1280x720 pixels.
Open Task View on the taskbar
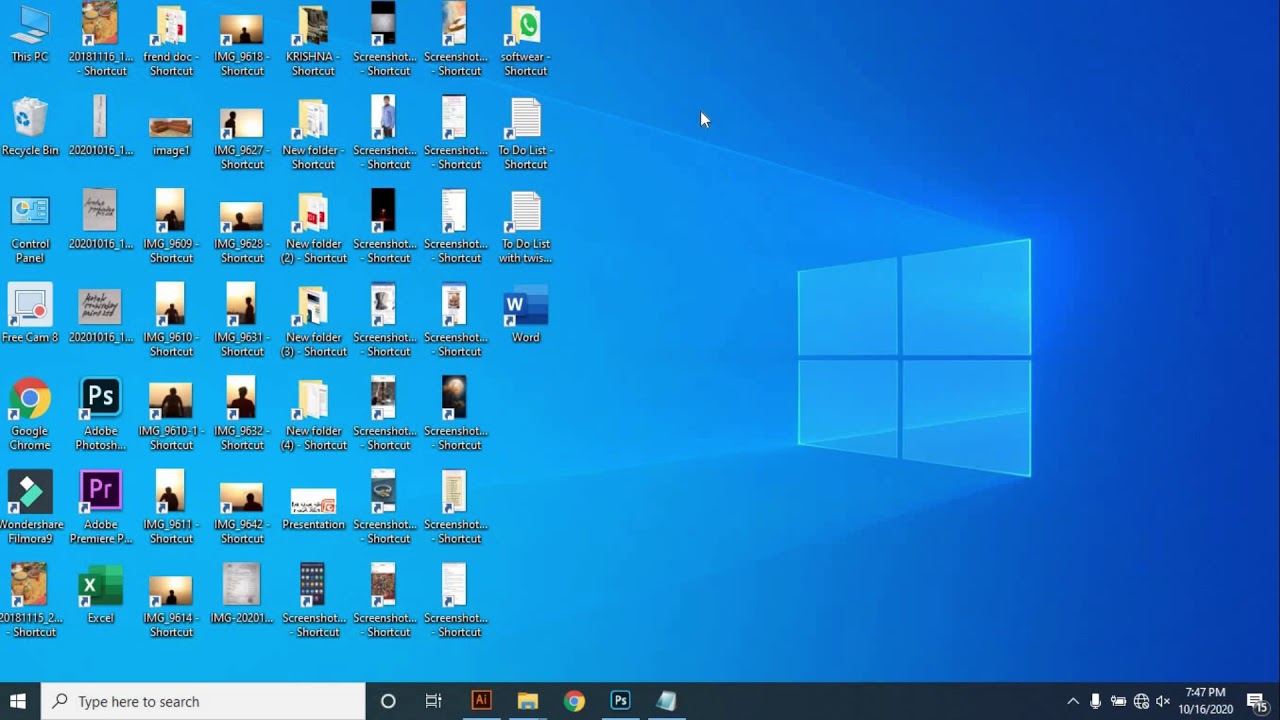point(434,701)
